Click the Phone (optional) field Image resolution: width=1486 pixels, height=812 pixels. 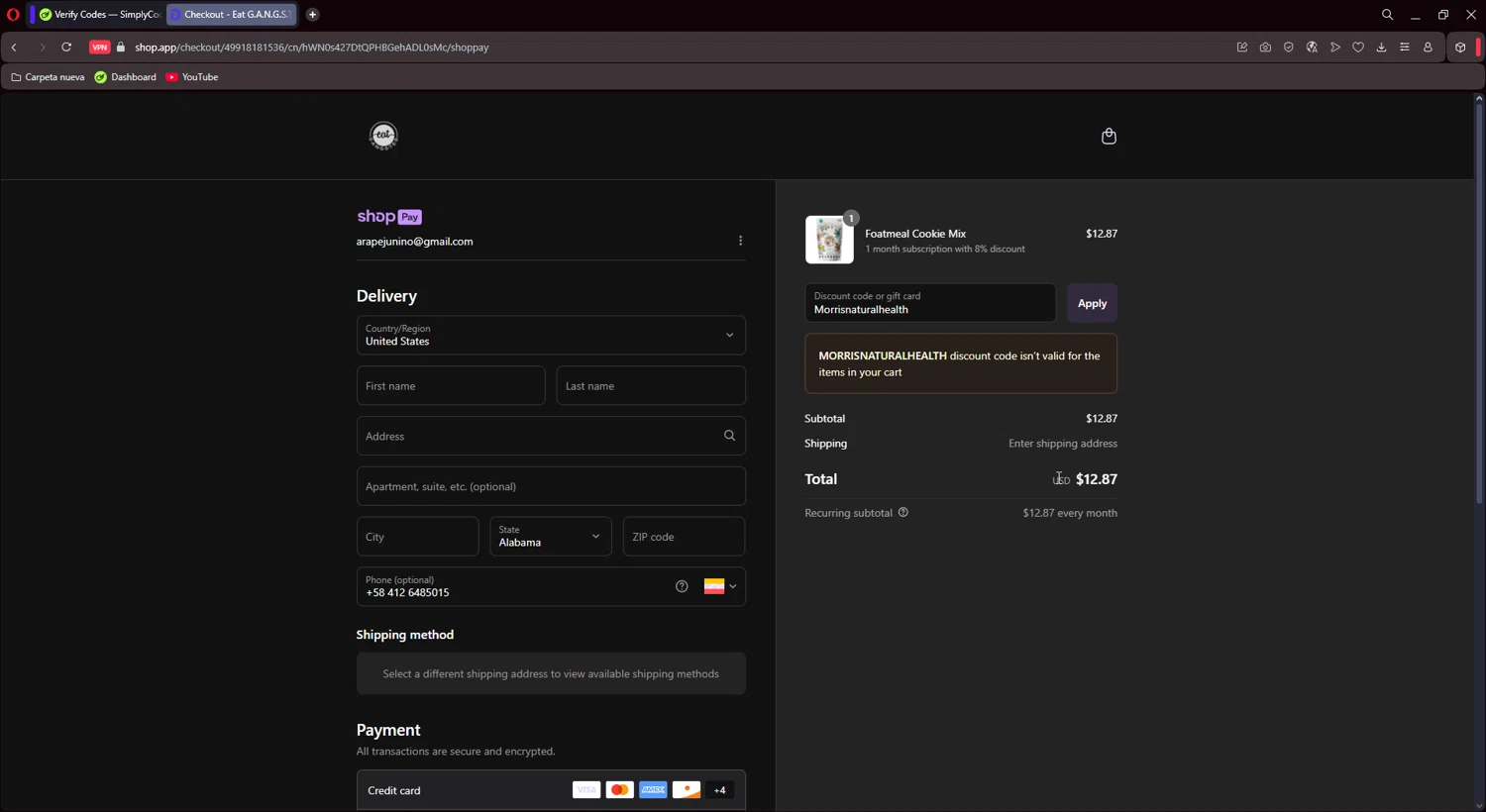pos(551,586)
